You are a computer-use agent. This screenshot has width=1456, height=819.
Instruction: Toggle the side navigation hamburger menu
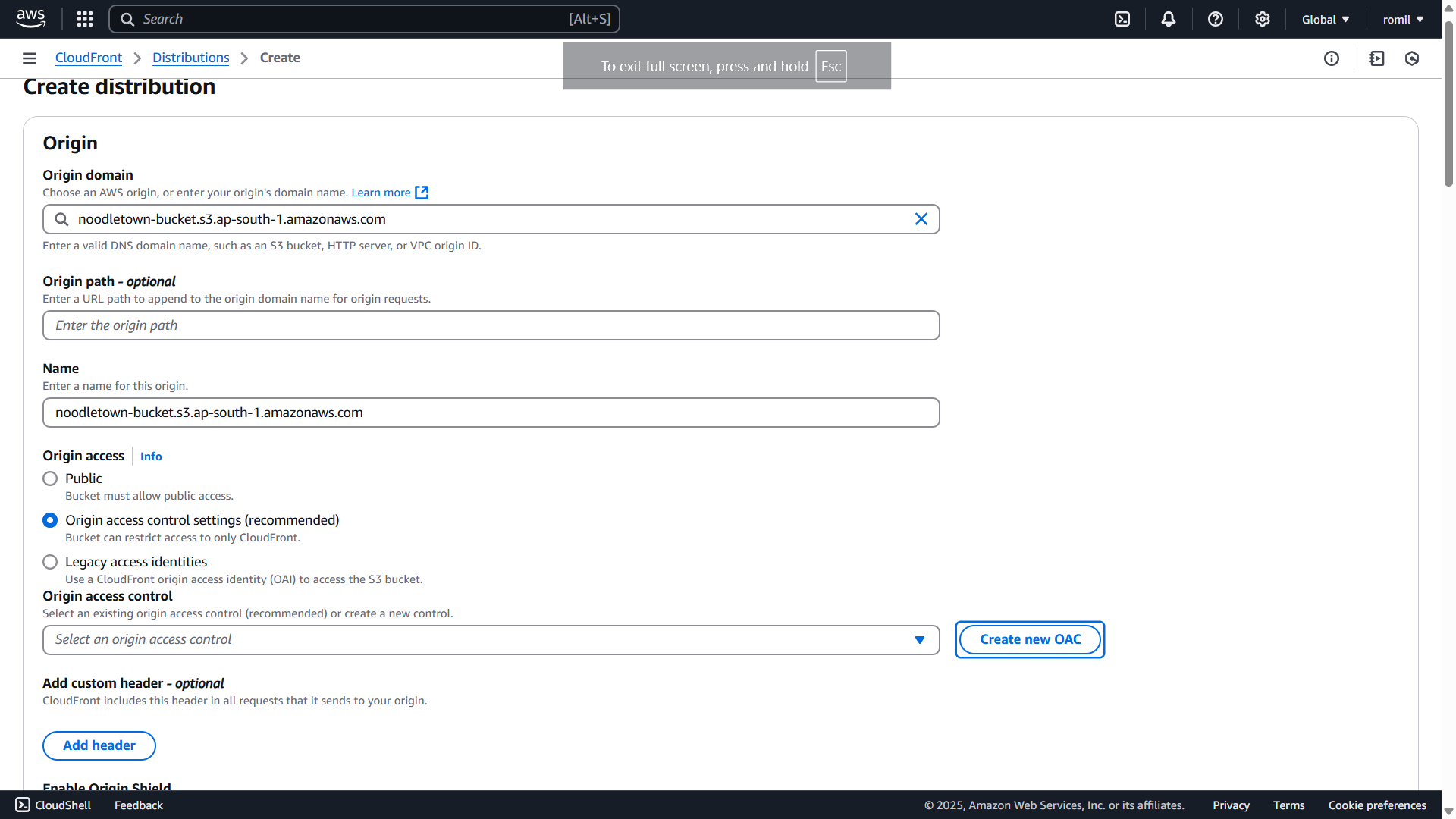(30, 58)
